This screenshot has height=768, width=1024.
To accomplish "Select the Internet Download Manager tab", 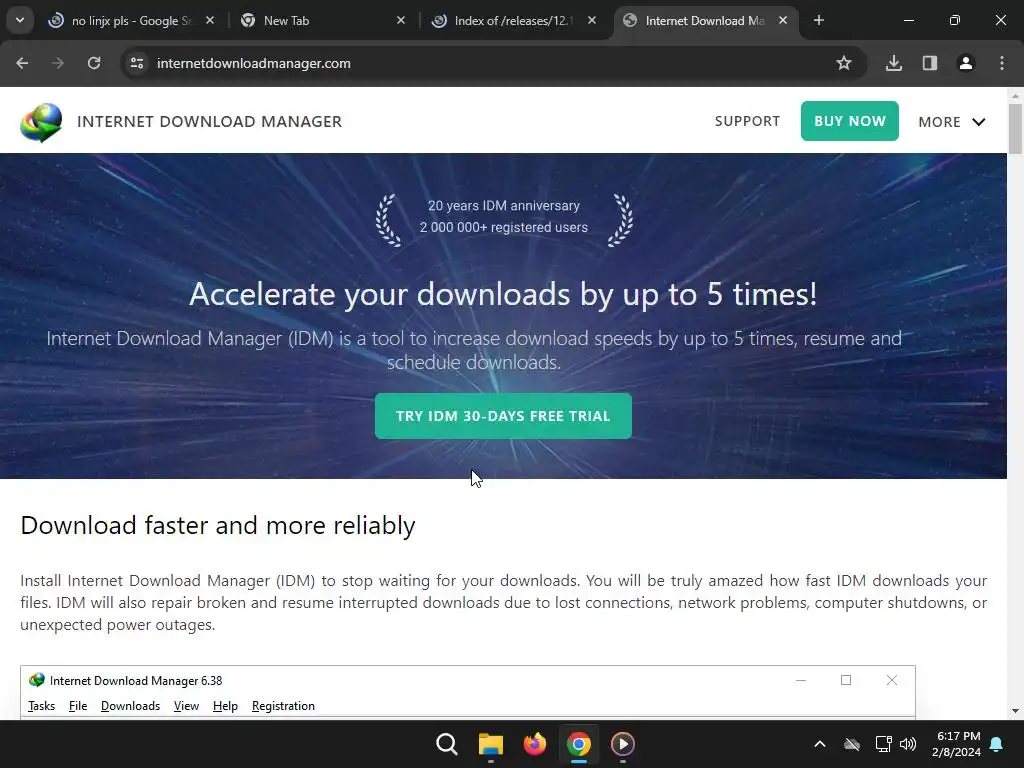I will 705,21.
